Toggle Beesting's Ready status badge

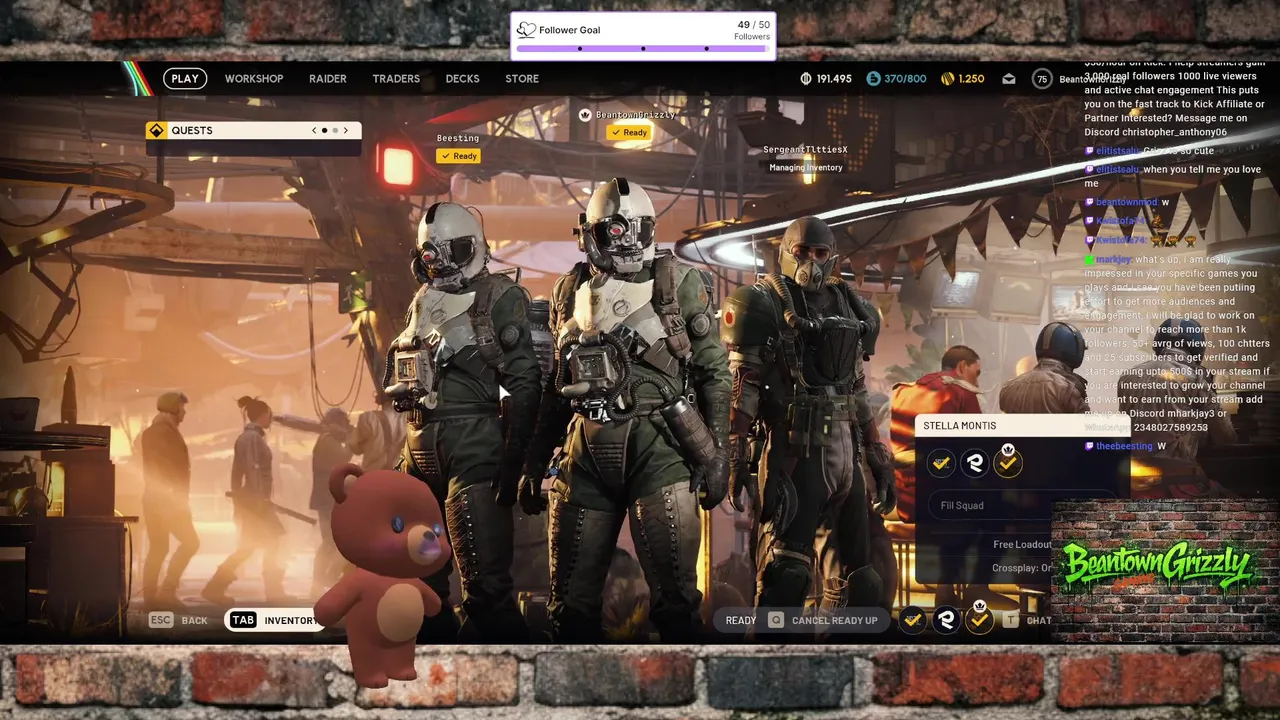coord(459,156)
